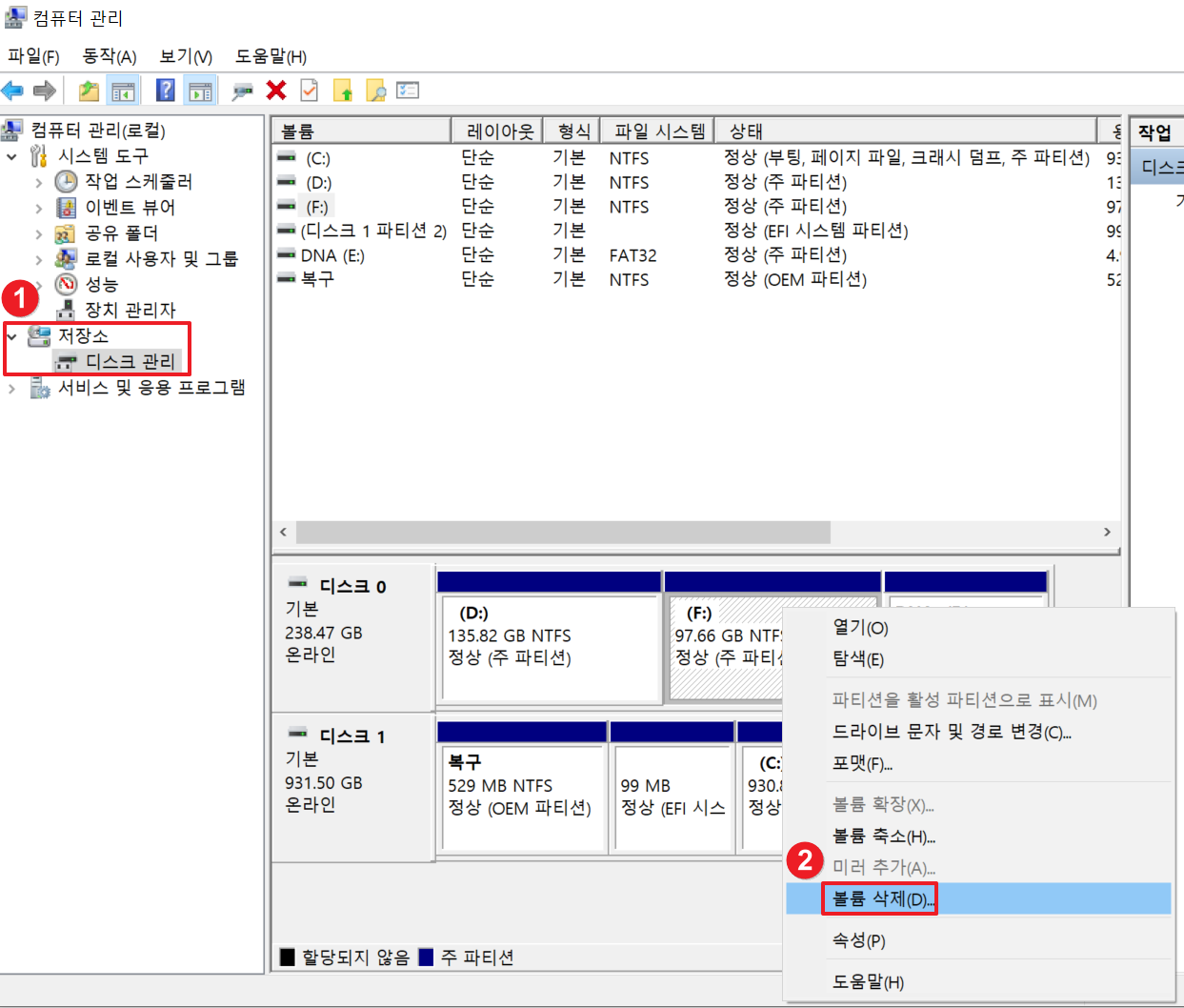Open the Help icon with blue question mark
Viewport: 1184px width, 1008px height.
(167, 90)
